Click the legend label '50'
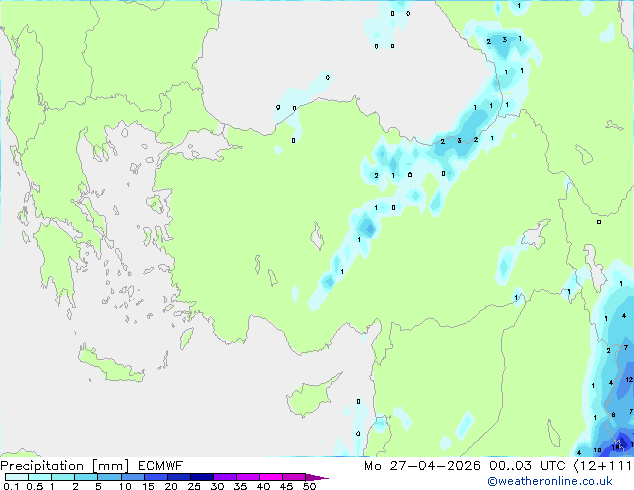Image resolution: width=634 pixels, height=490 pixels. (310, 486)
